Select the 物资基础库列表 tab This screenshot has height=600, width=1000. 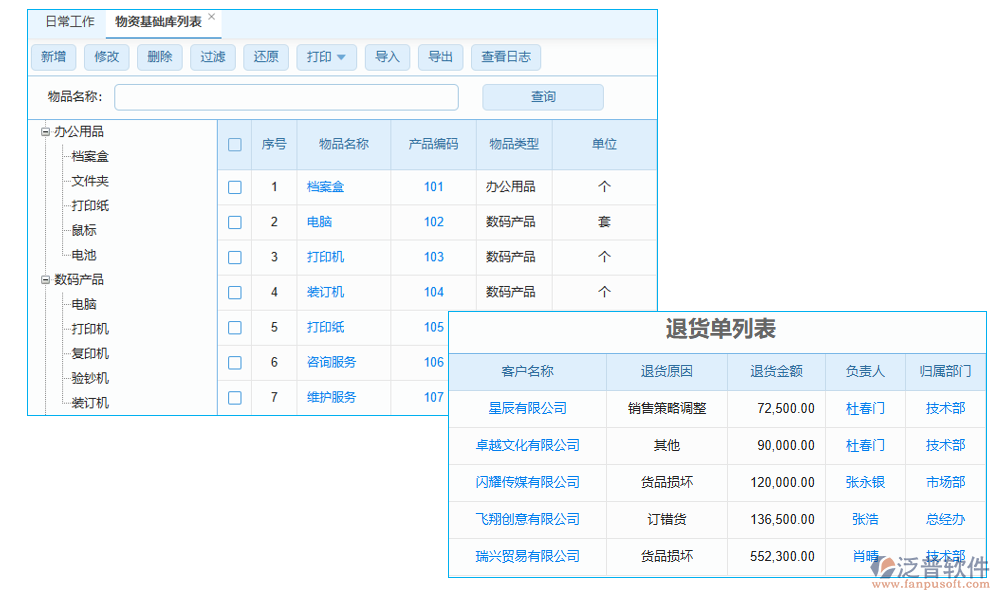click(157, 20)
